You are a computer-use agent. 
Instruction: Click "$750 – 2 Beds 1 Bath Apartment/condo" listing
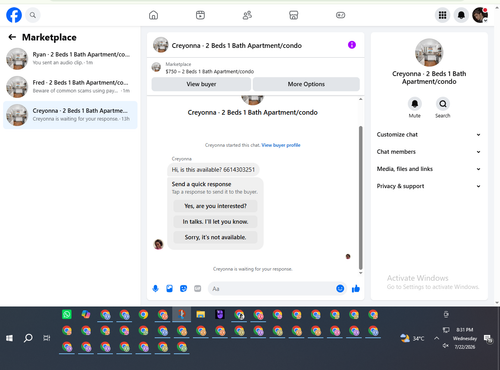tap(210, 71)
